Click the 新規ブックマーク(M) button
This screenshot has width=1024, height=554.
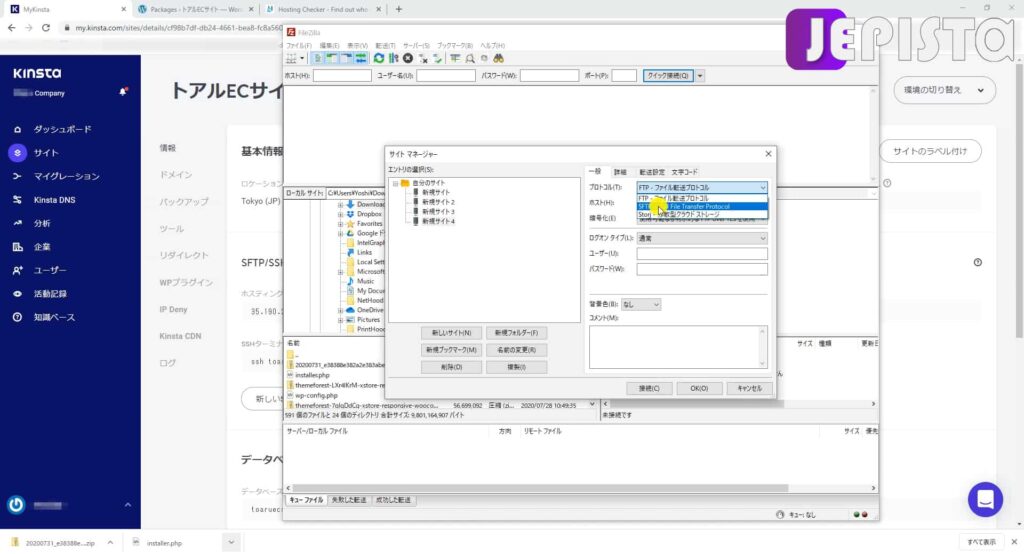pos(451,350)
